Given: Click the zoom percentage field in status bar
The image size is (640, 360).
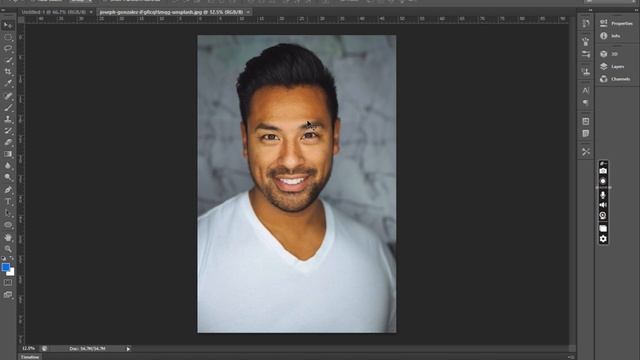Looking at the screenshot, I should [x=29, y=349].
